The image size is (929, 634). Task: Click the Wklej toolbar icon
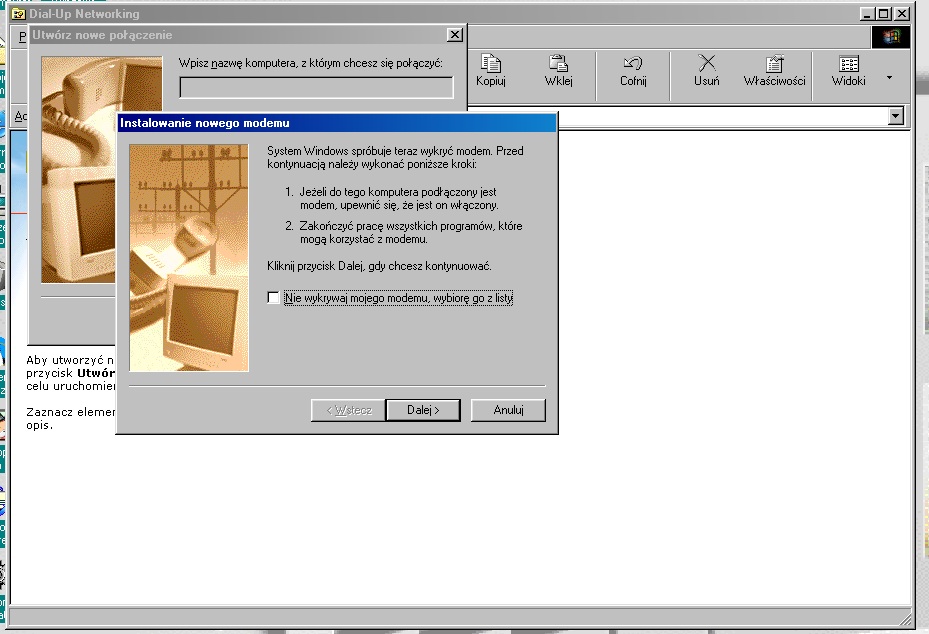click(x=558, y=71)
